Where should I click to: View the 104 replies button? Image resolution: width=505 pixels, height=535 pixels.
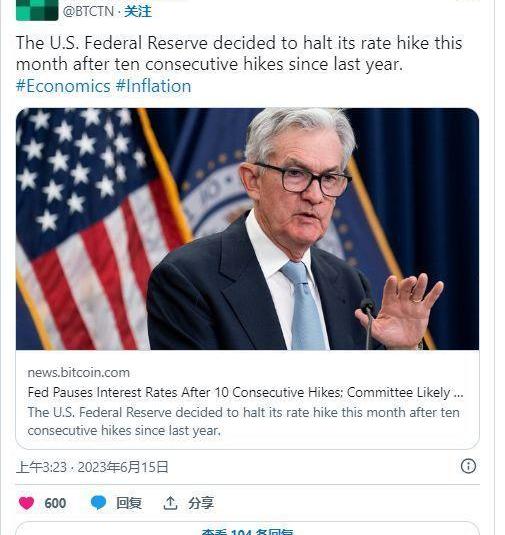(x=247, y=530)
